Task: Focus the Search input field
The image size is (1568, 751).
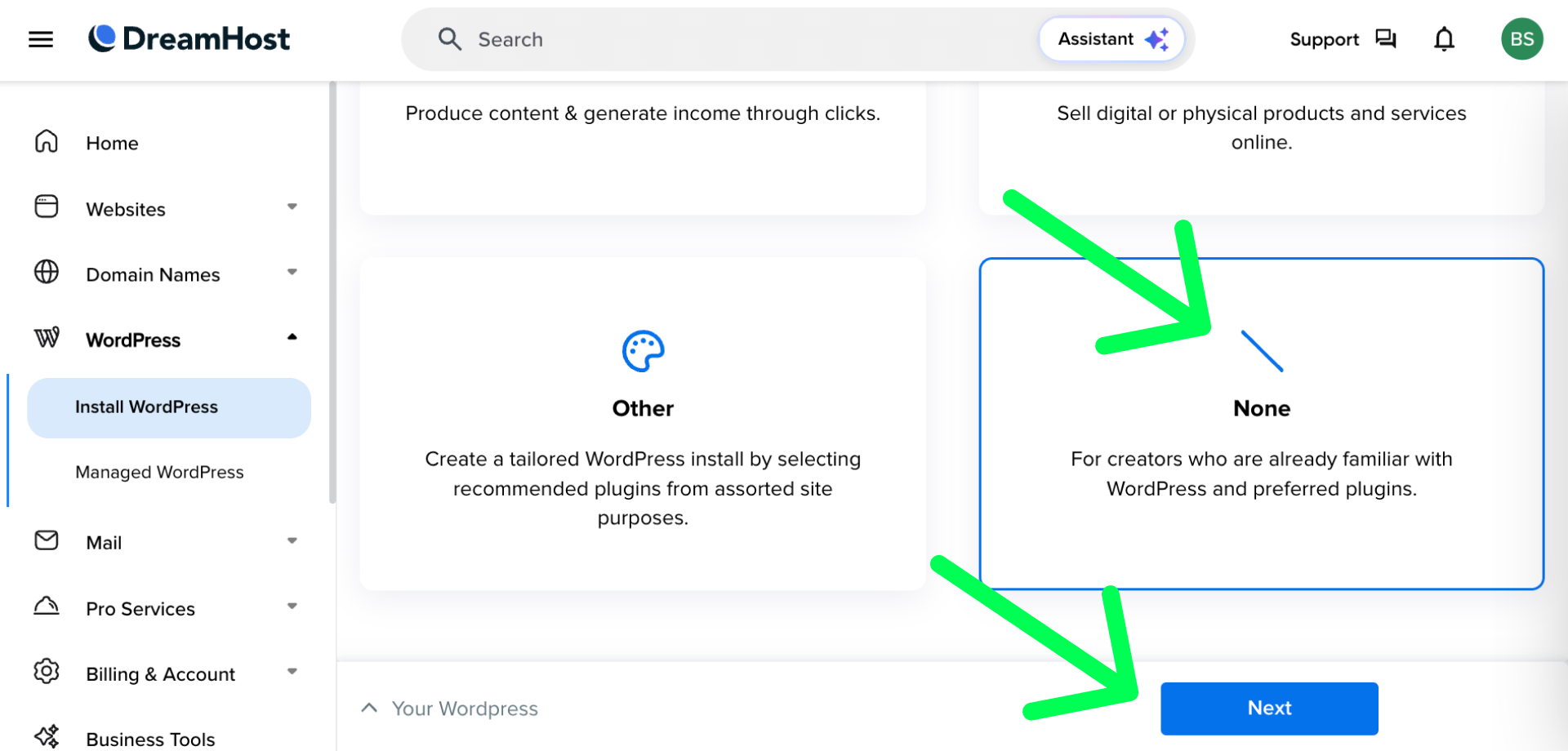Action: click(735, 39)
